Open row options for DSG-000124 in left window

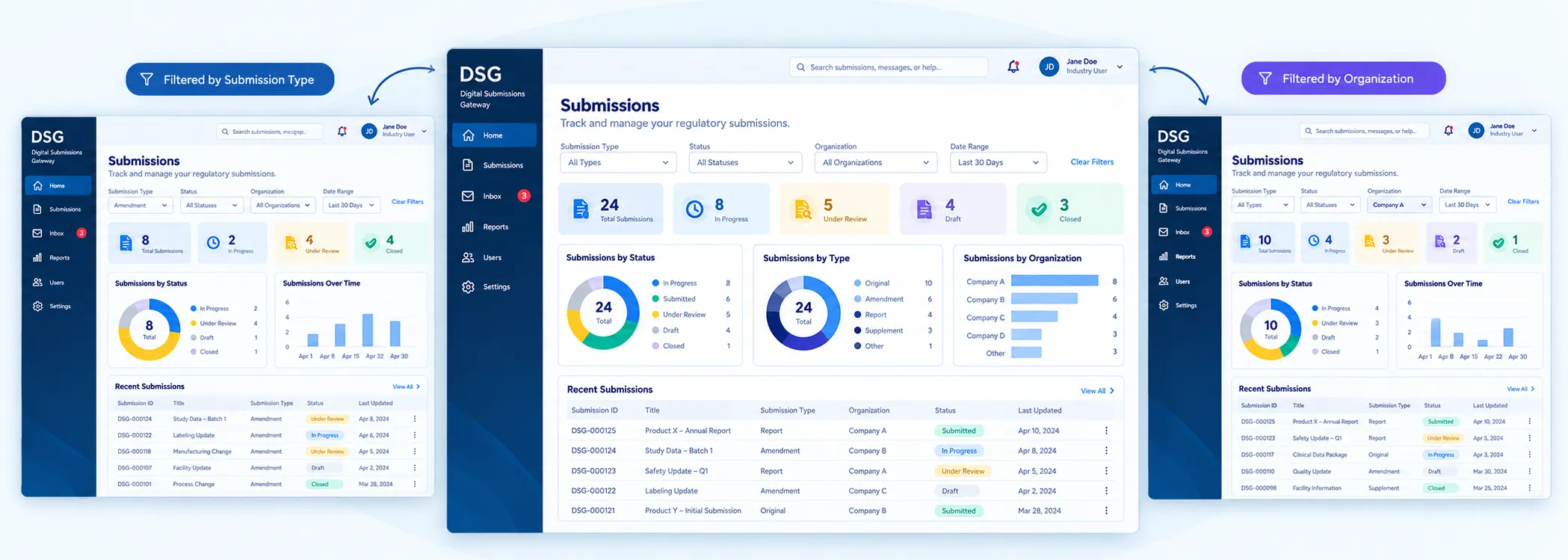[x=415, y=419]
